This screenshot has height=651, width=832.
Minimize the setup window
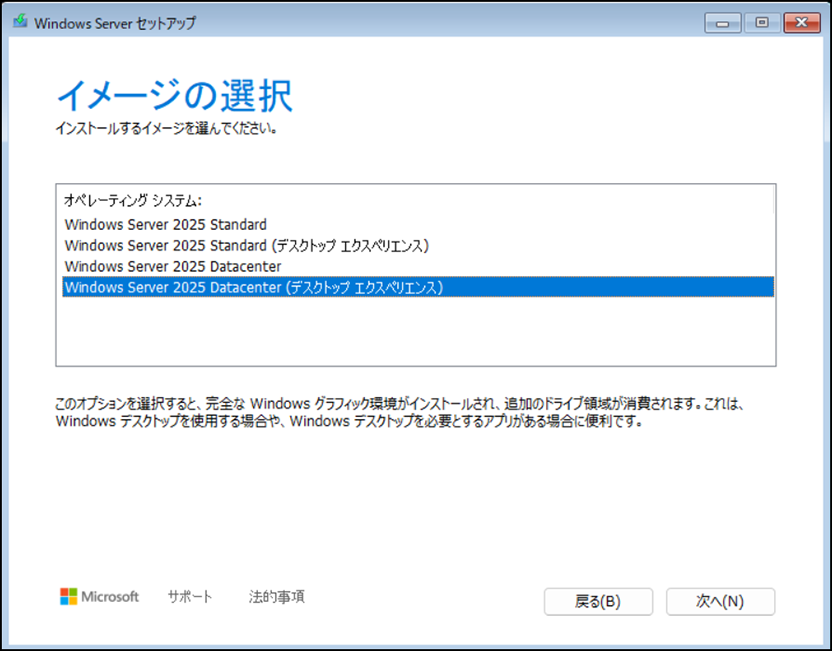coord(722,23)
